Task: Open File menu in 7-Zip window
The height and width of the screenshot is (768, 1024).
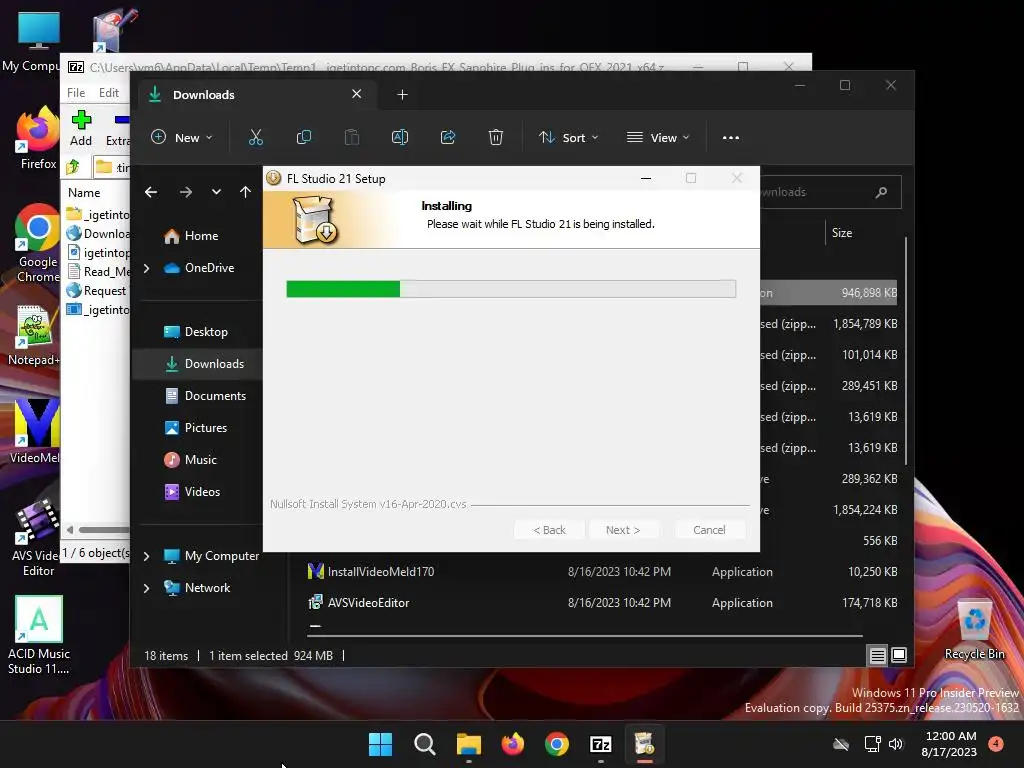Action: (x=76, y=93)
